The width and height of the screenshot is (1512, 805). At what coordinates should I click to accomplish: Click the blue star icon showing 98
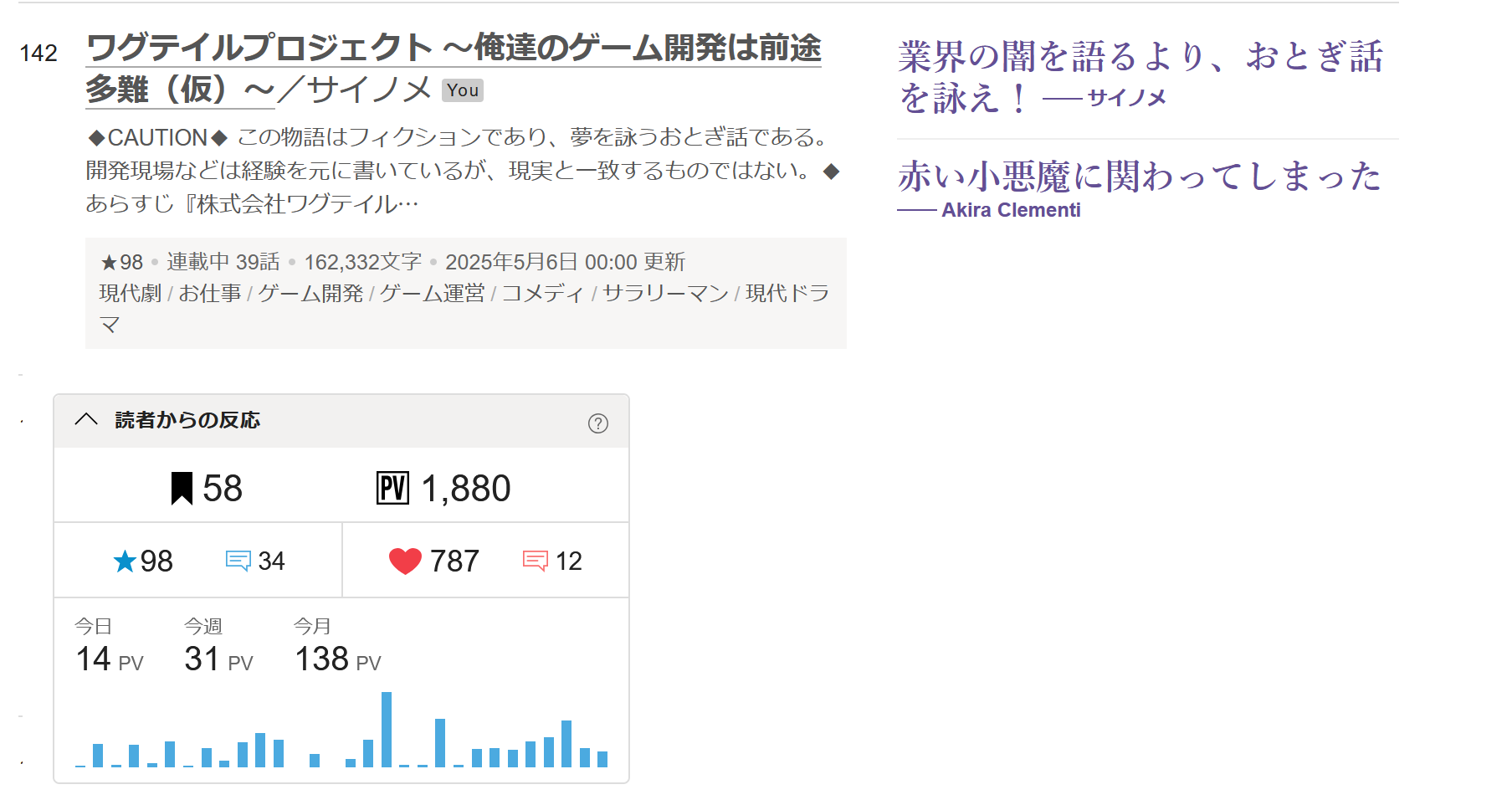point(125,561)
